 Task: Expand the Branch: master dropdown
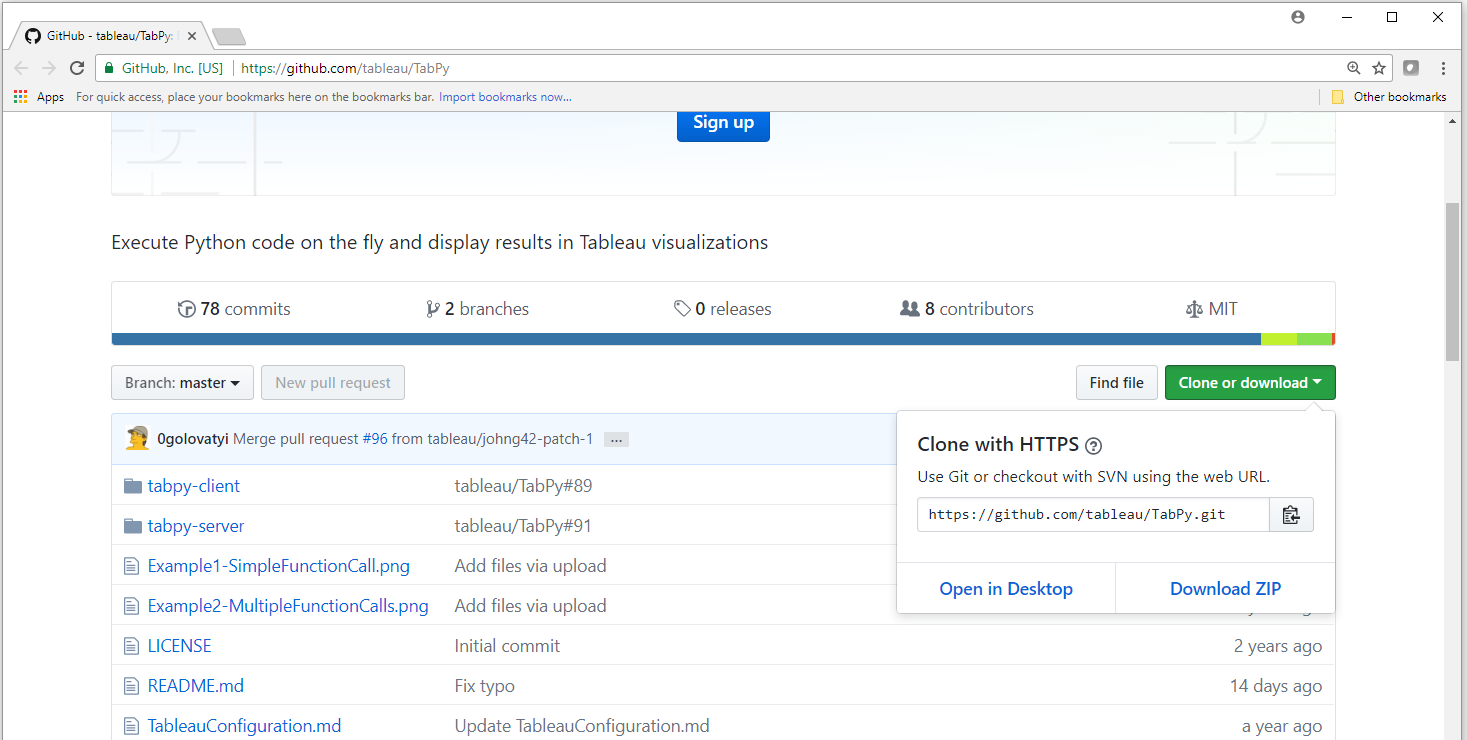(x=182, y=383)
